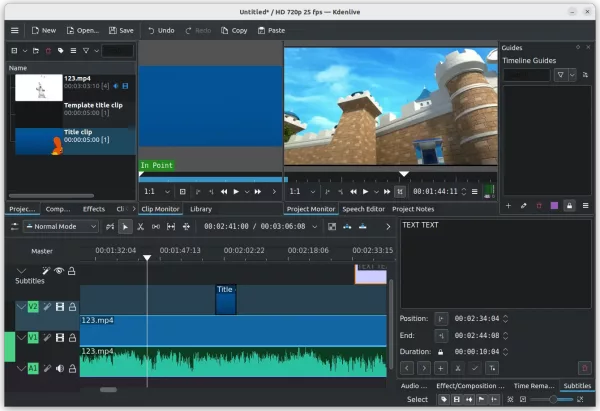This screenshot has width=600, height=411.
Task: Click the Open project button
Action: pyautogui.click(x=83, y=30)
